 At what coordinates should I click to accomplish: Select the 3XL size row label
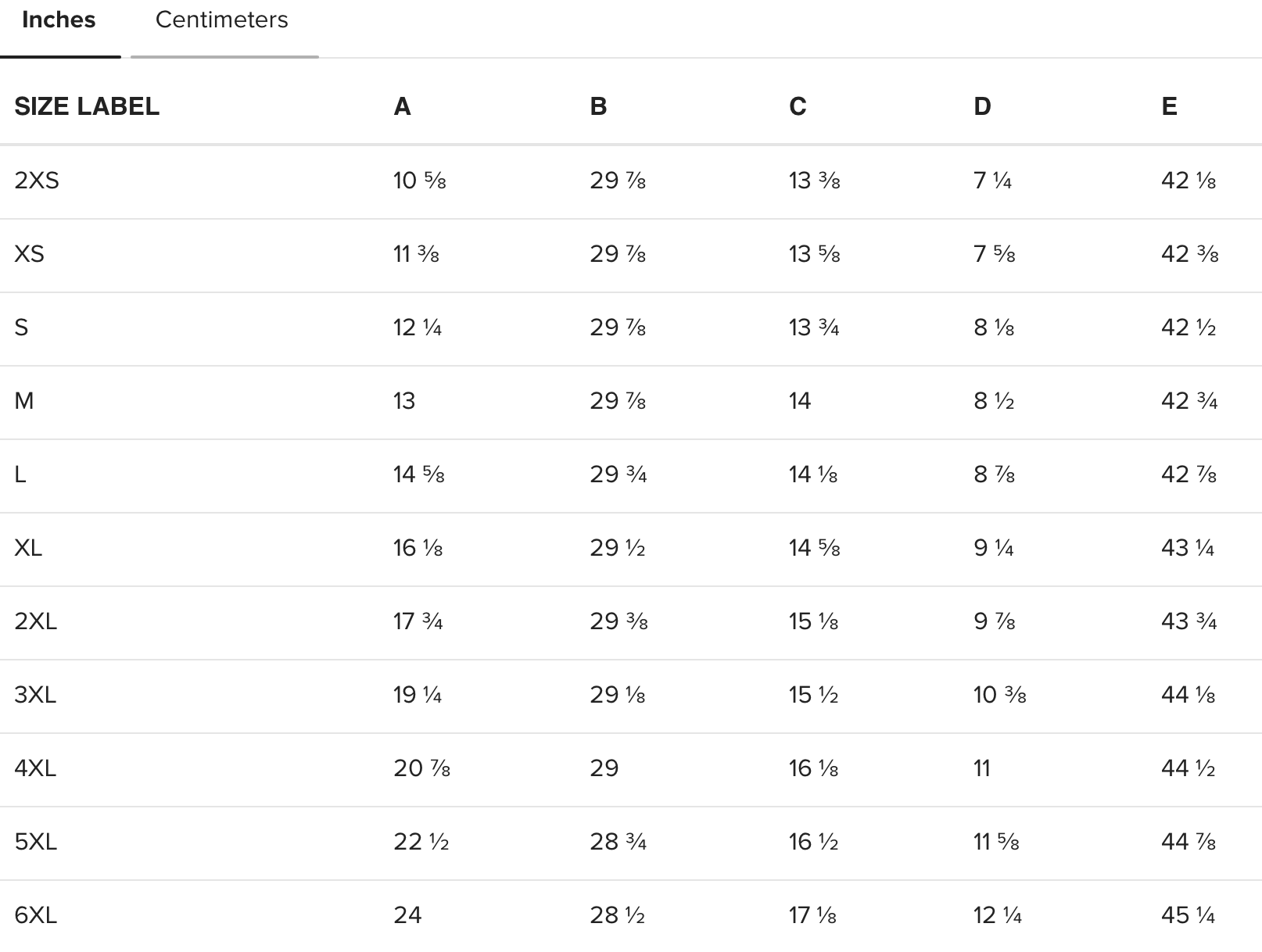tap(35, 695)
